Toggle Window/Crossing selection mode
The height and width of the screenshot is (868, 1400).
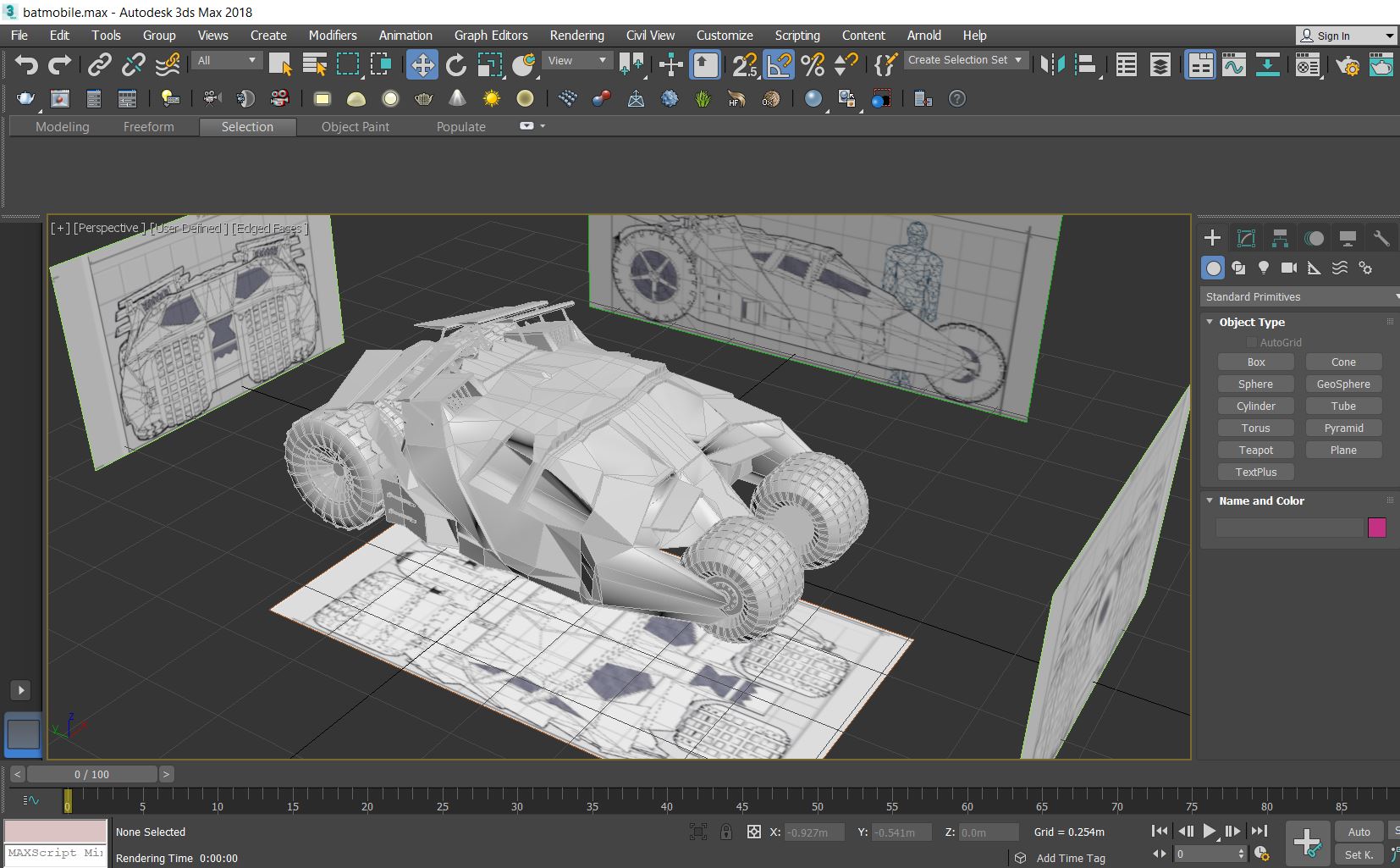tap(381, 64)
